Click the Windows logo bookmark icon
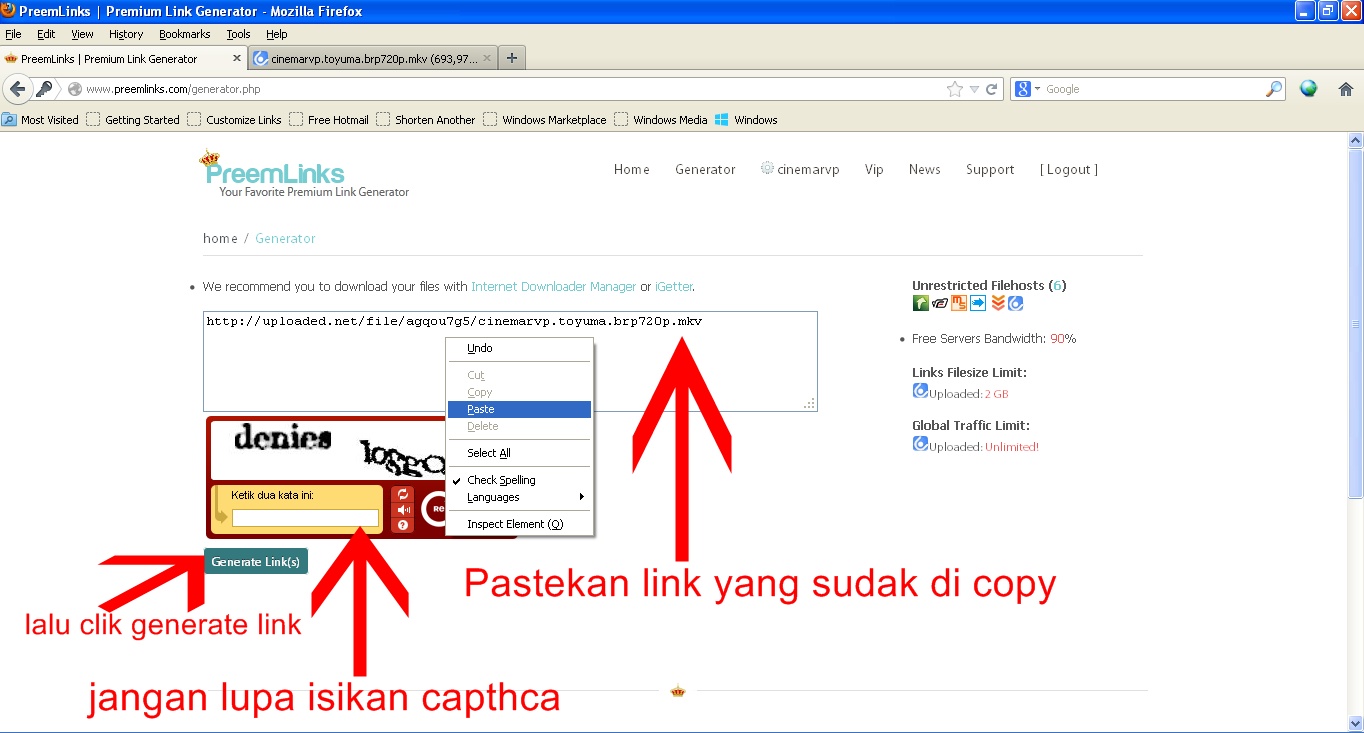 (721, 119)
